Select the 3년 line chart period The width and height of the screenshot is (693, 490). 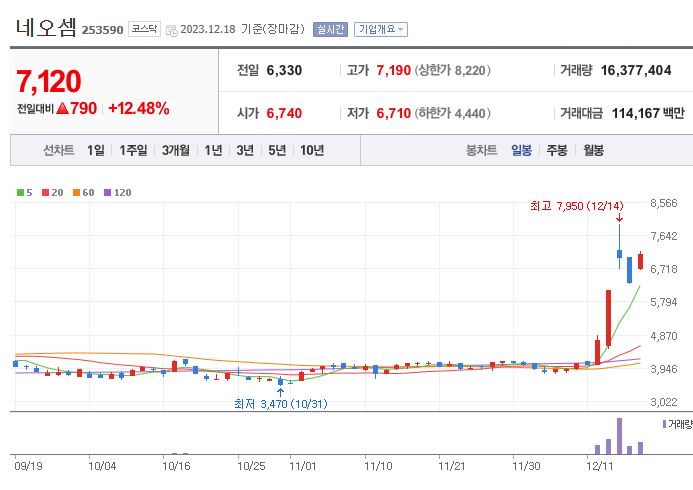[x=245, y=151]
